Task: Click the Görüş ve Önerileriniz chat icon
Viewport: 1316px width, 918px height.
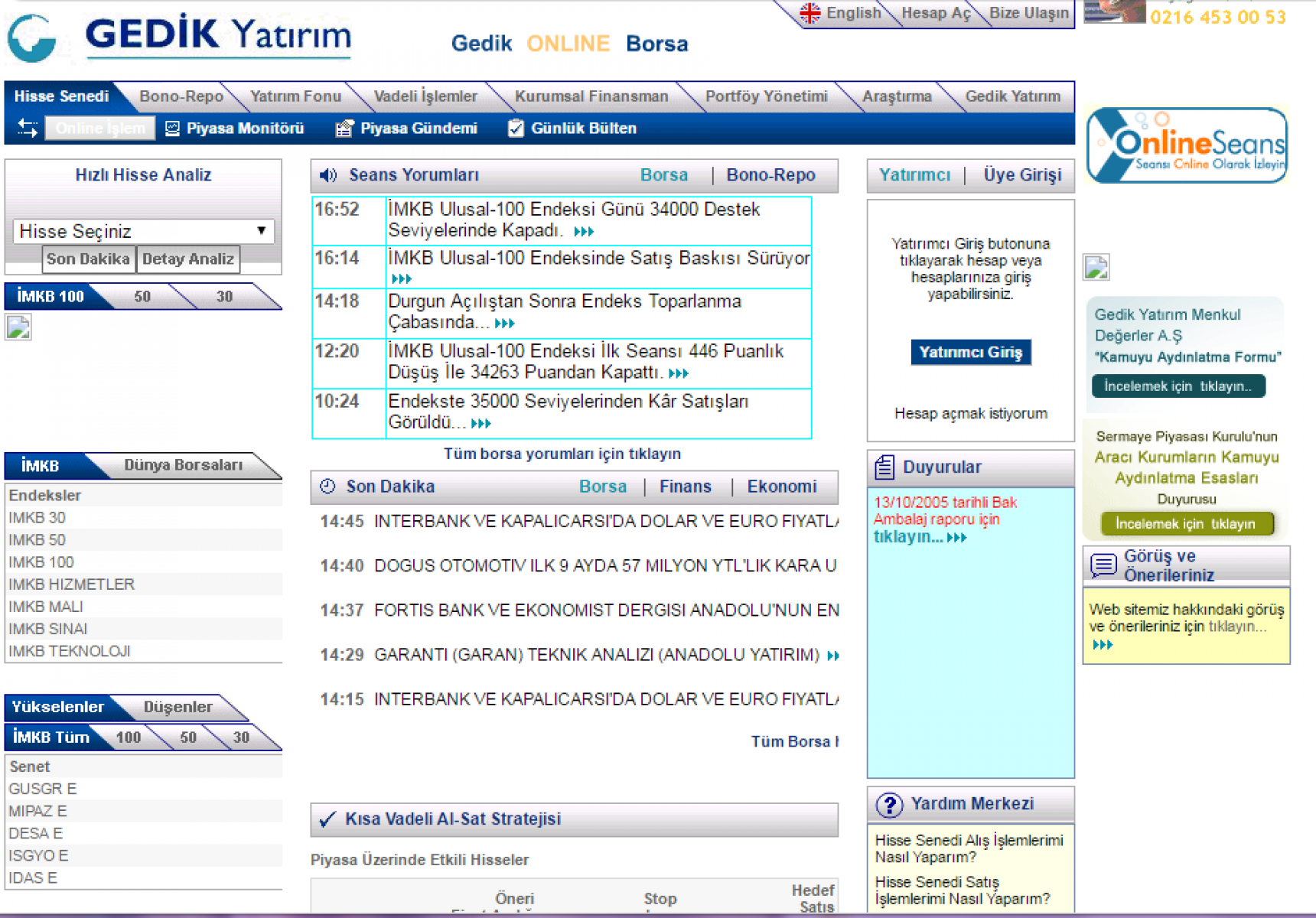Action: click(1103, 565)
